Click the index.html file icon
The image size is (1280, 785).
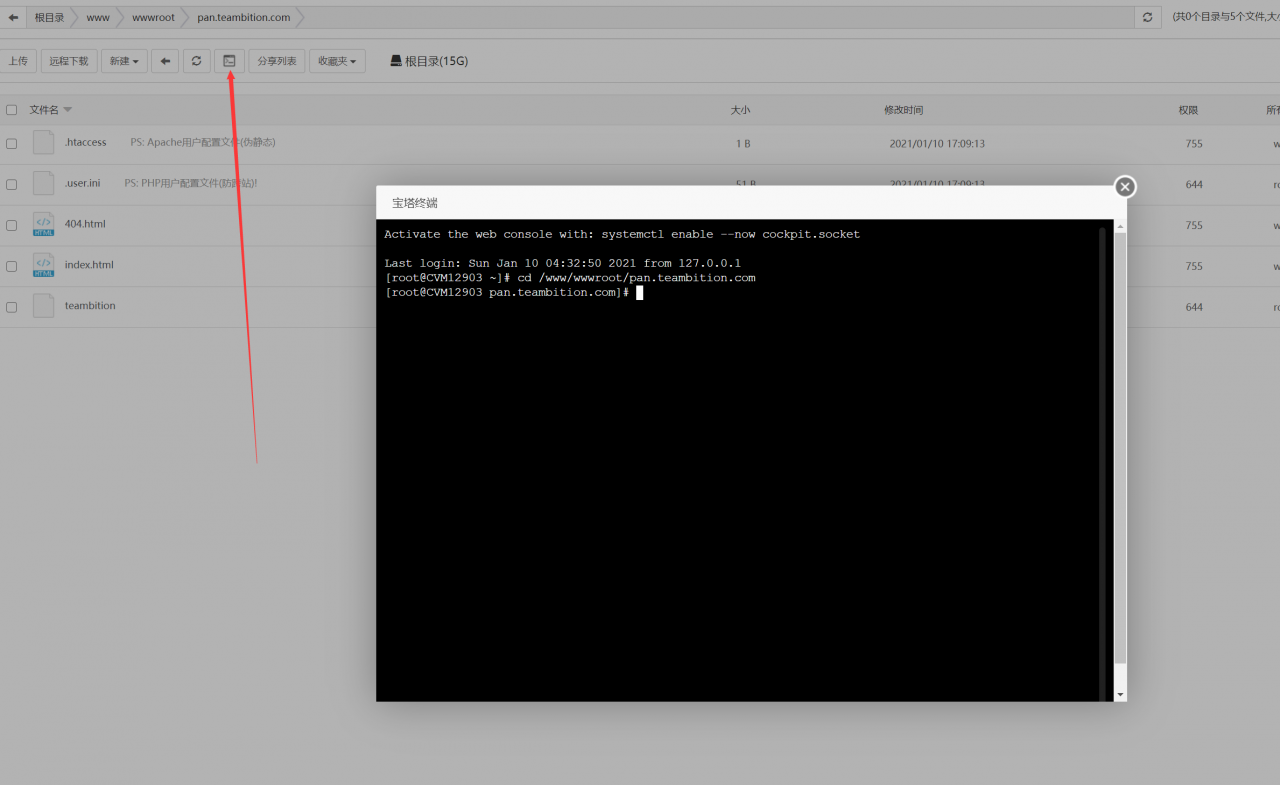43,265
